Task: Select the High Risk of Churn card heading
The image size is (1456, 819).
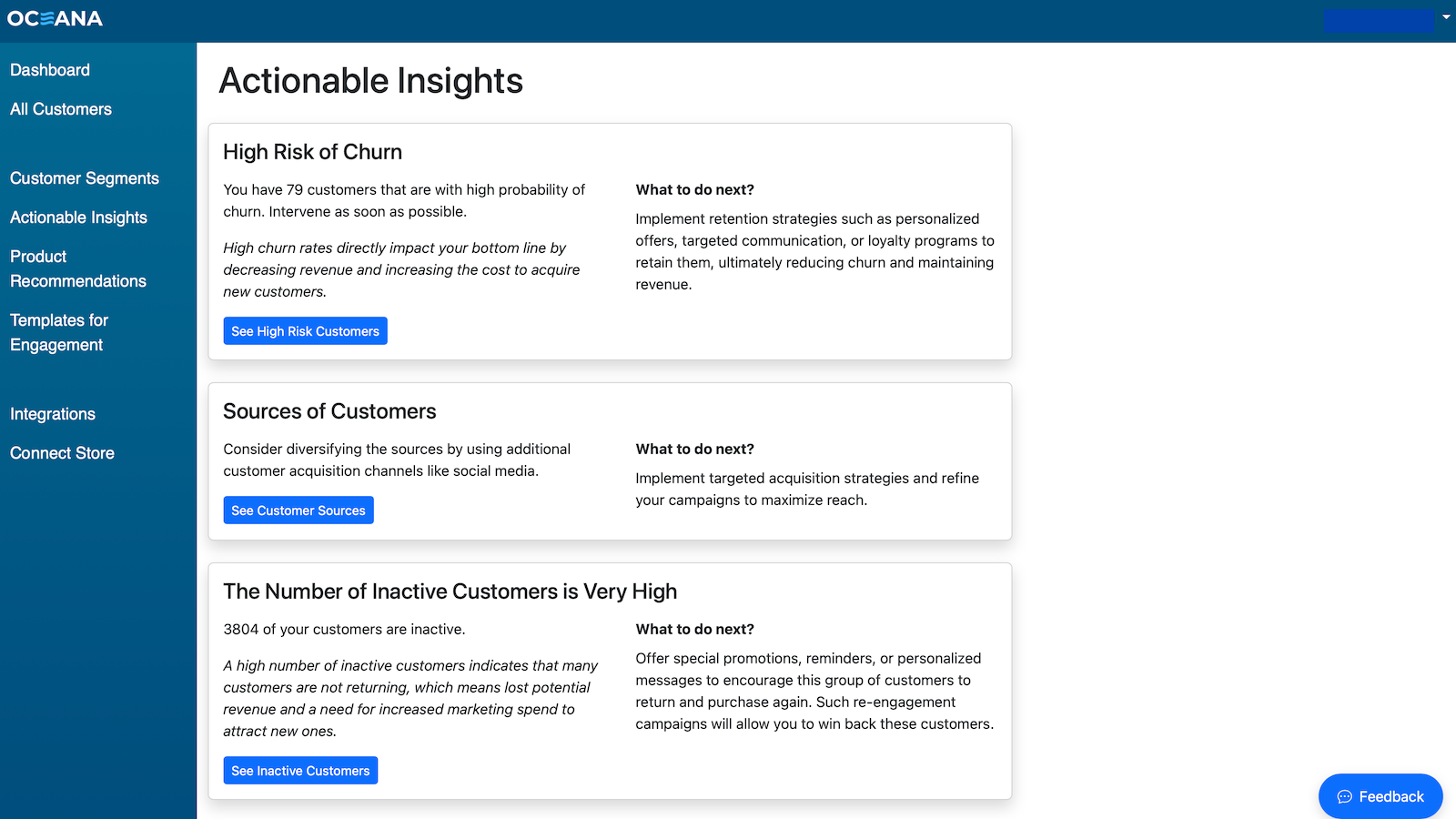Action: tap(313, 152)
